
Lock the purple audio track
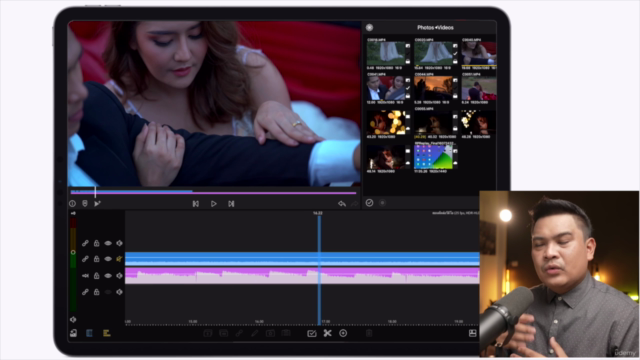97,276
